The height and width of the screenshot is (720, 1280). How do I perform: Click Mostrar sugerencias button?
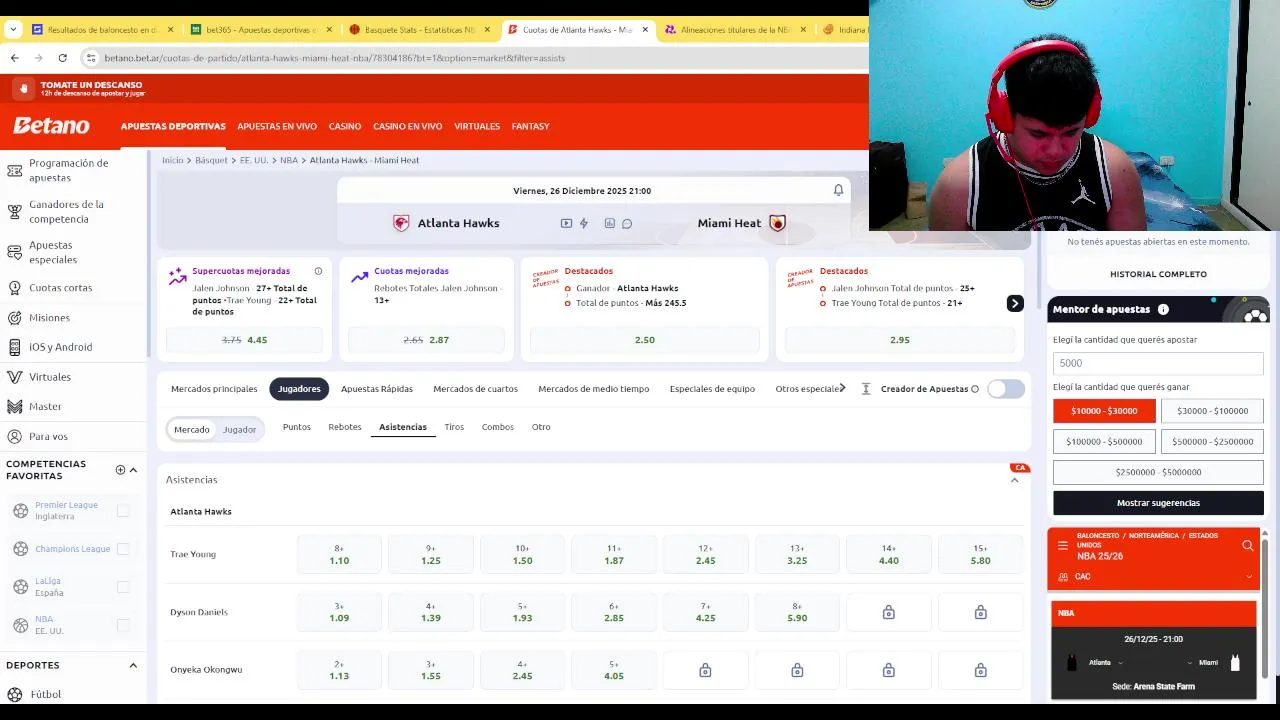click(x=1158, y=503)
